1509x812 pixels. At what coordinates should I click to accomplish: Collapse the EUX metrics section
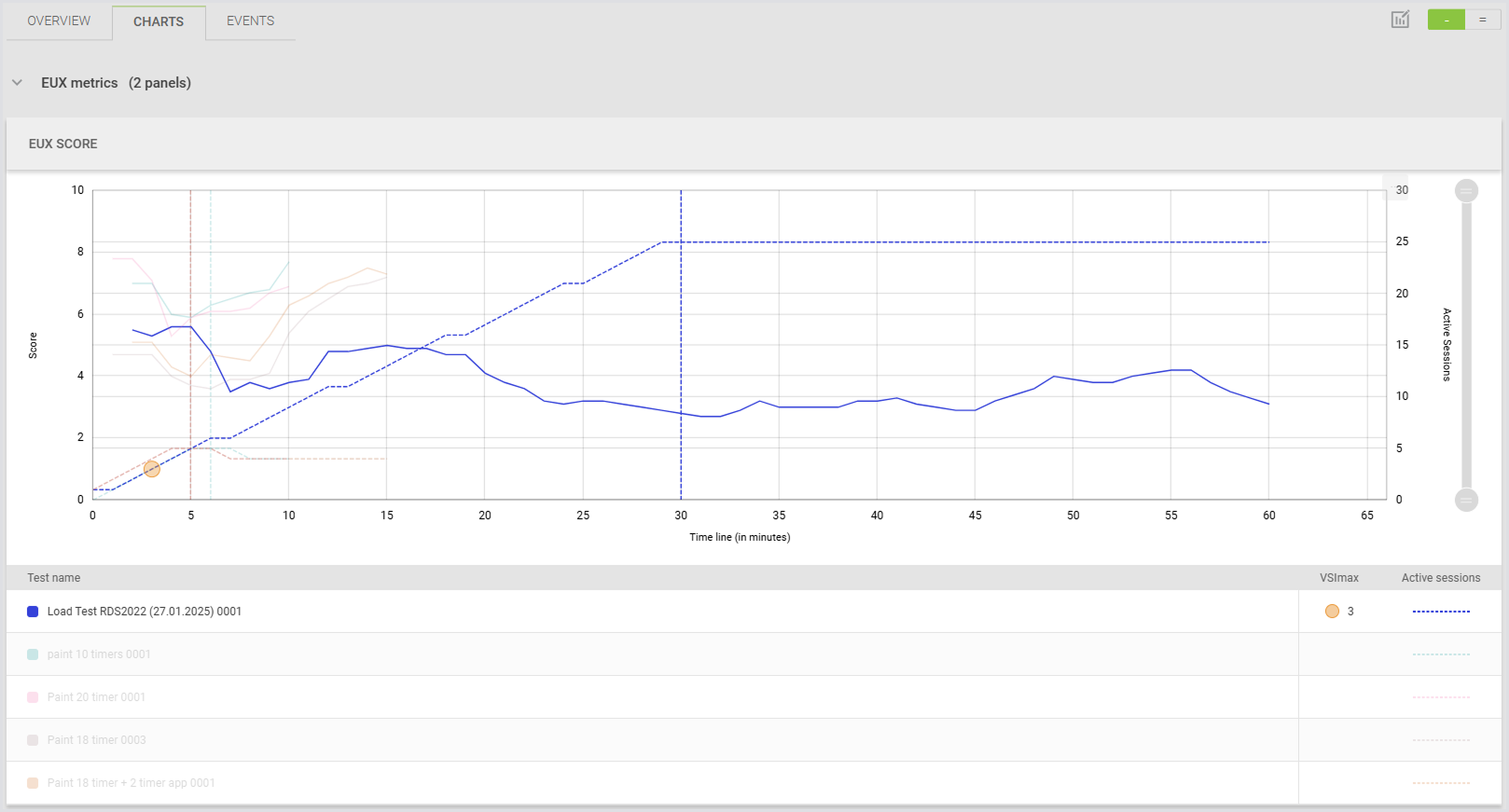point(17,83)
